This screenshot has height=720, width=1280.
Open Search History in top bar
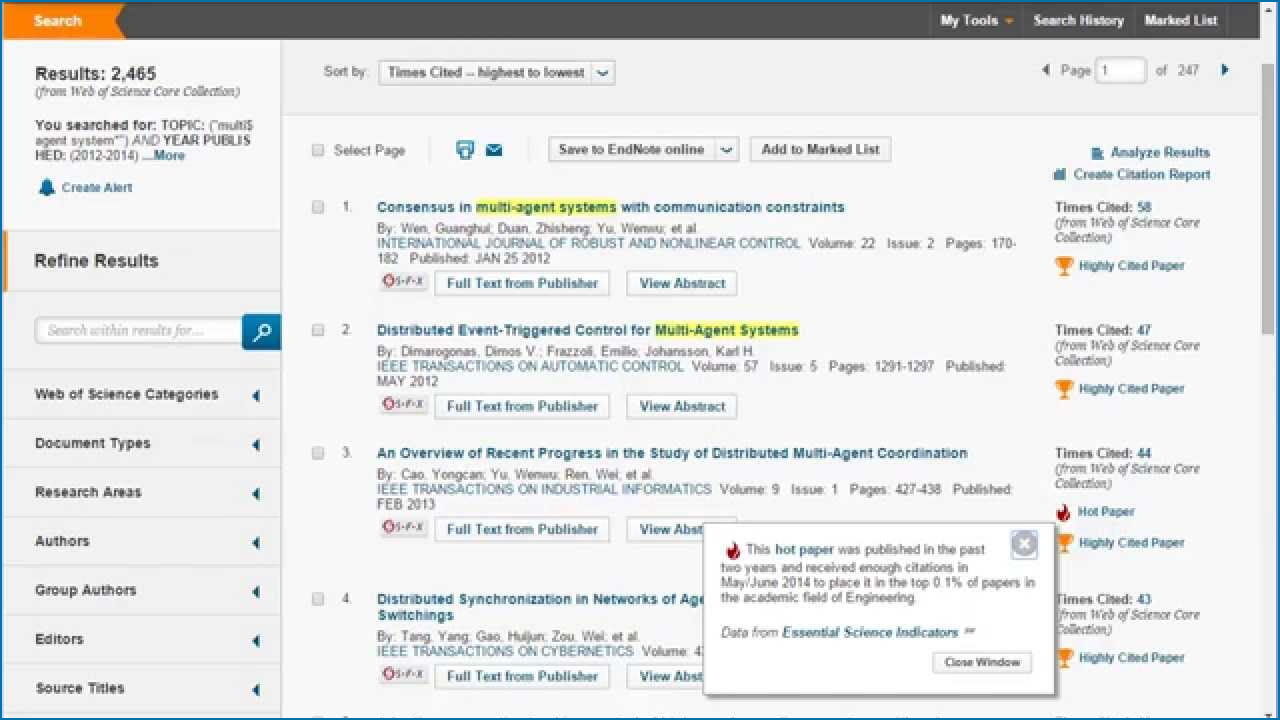1078,20
